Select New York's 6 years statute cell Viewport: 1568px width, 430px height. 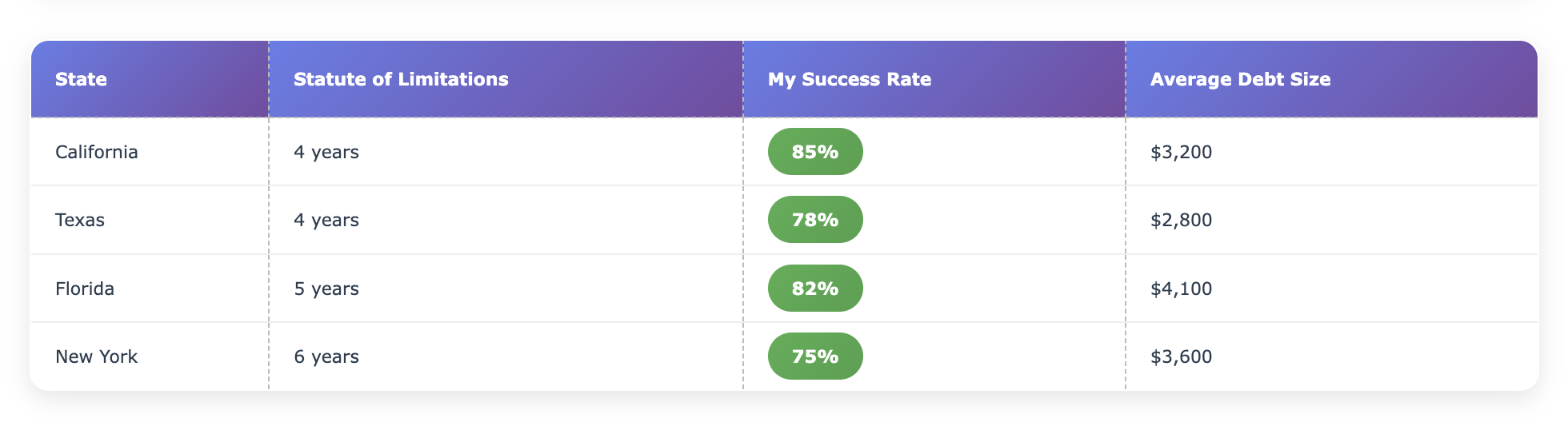(x=506, y=356)
